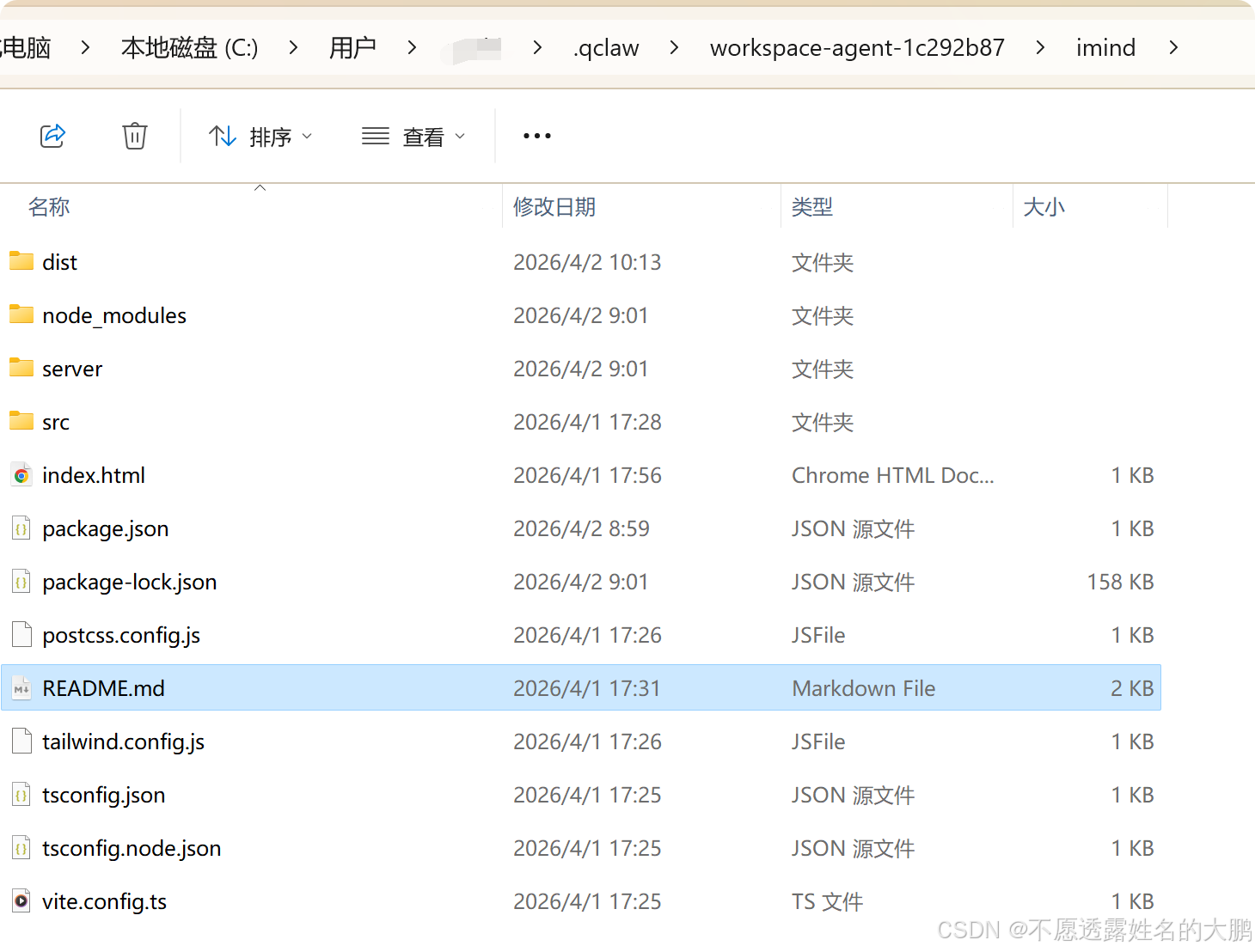Open the 排序 sort dropdown
The image size is (1255, 952).
click(x=260, y=137)
